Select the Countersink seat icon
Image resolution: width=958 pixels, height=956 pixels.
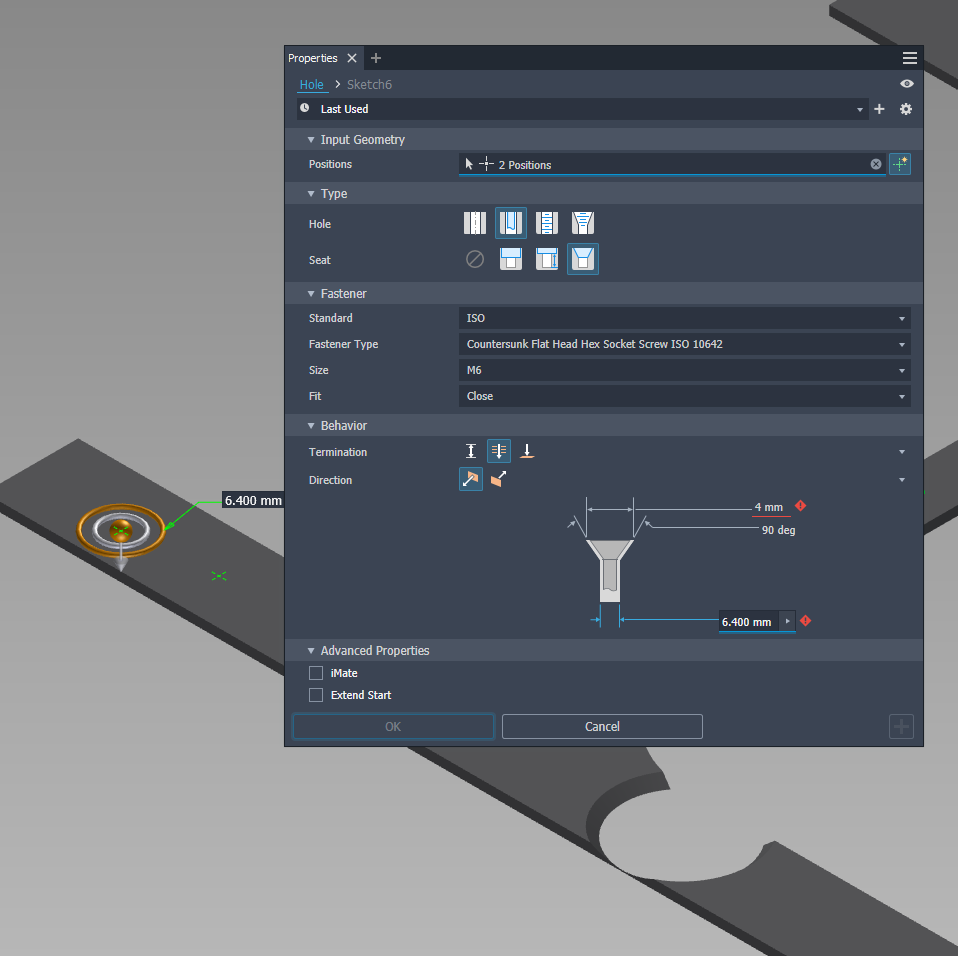coord(582,259)
